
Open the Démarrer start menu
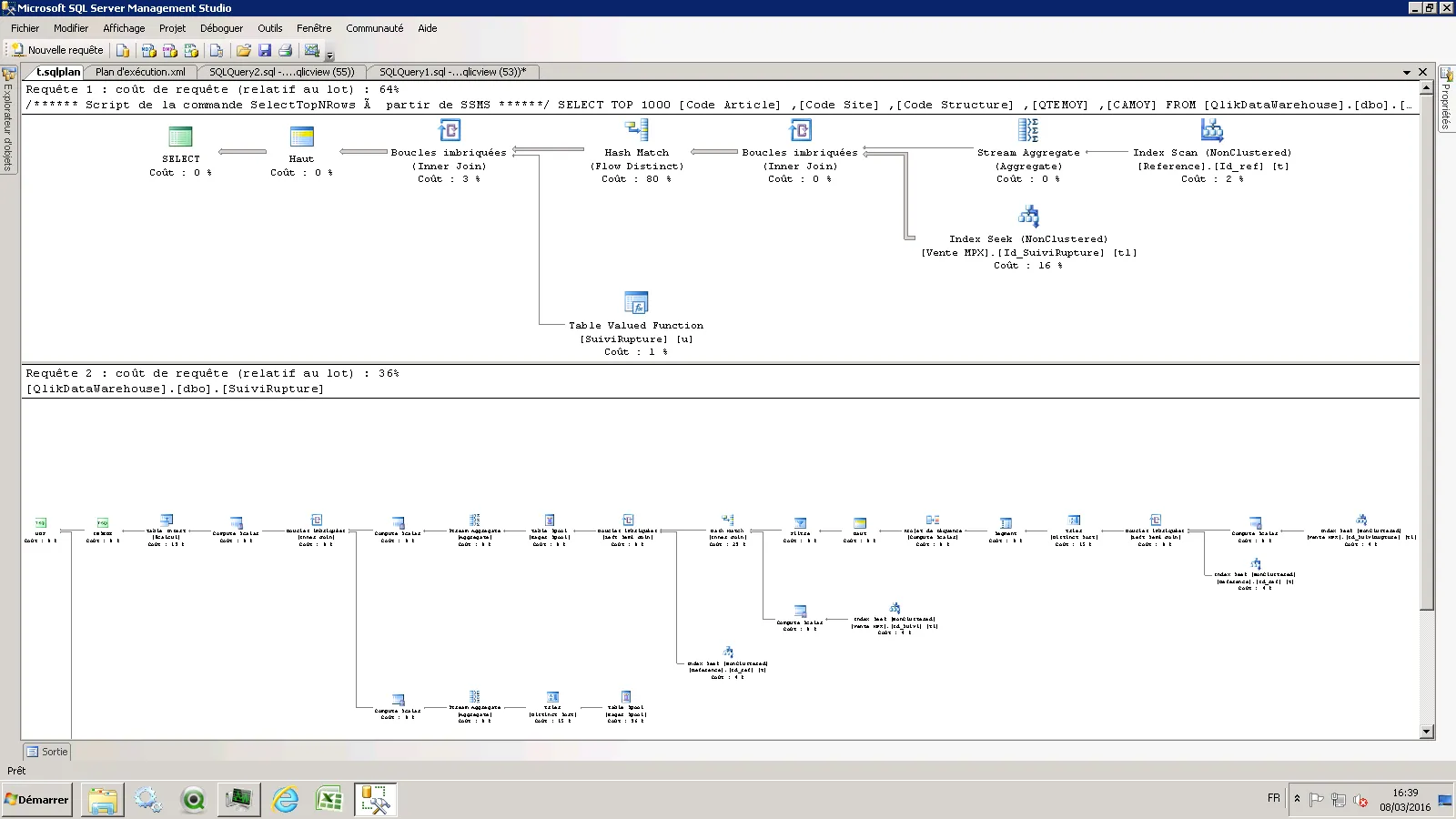(x=37, y=800)
